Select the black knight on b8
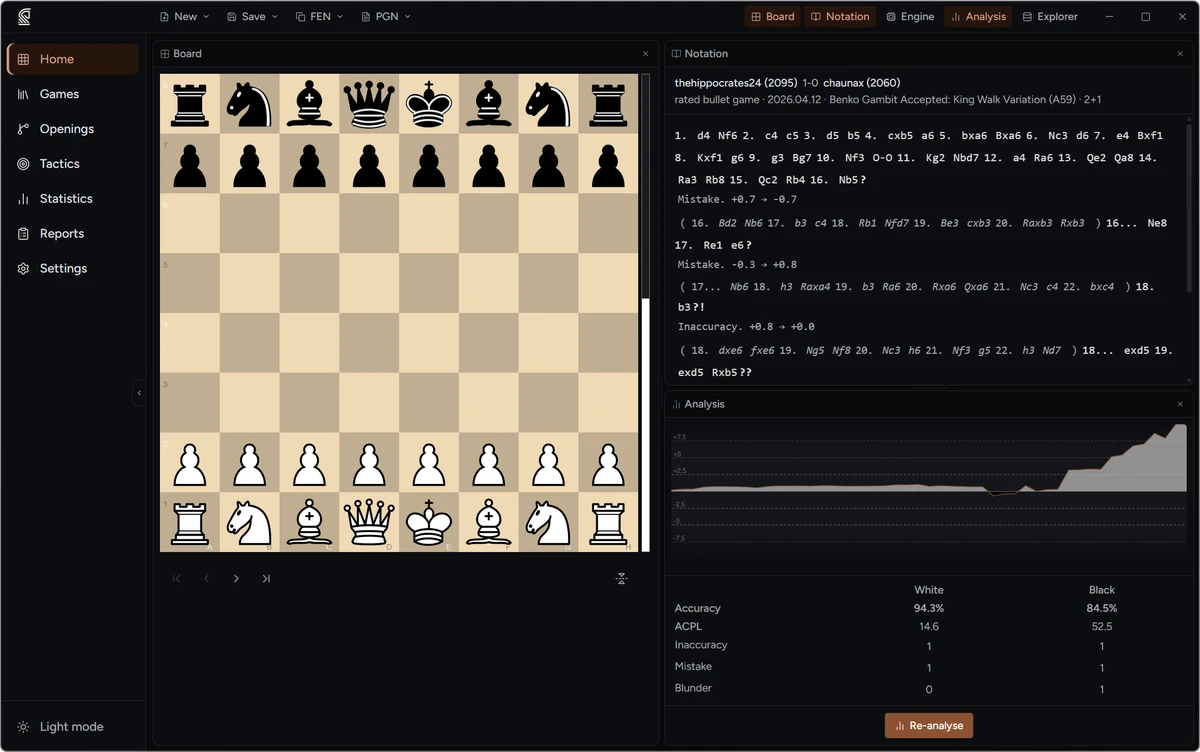The height and width of the screenshot is (752, 1200). click(x=249, y=103)
